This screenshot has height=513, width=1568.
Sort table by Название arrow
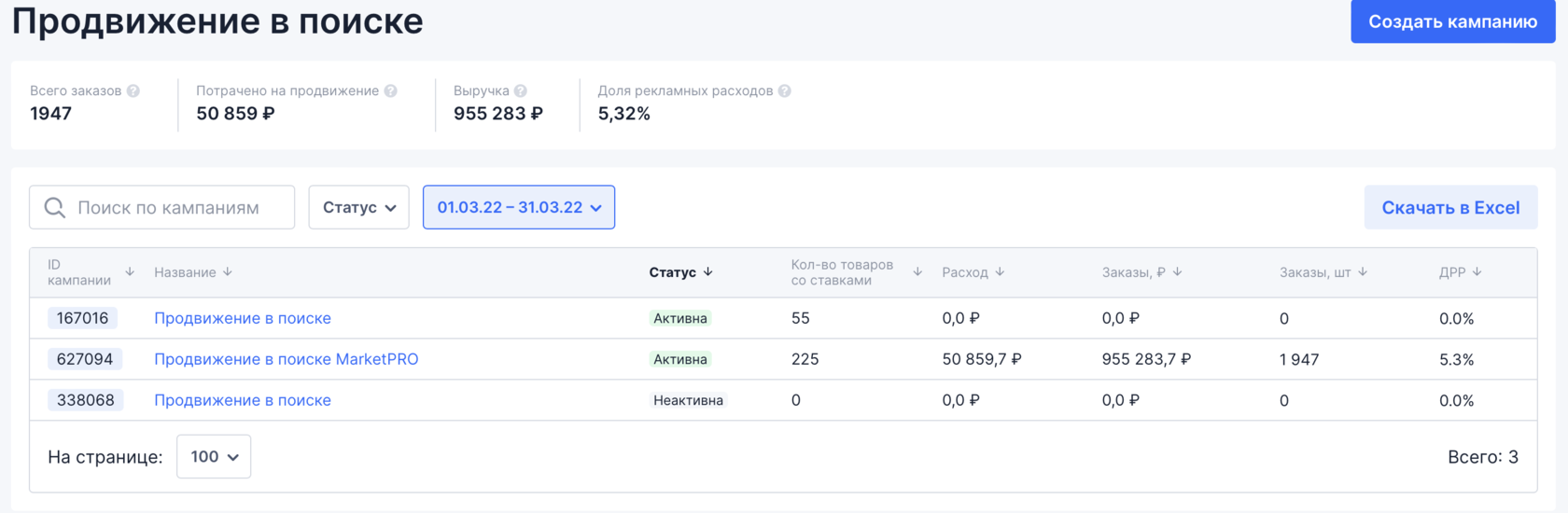pos(228,271)
